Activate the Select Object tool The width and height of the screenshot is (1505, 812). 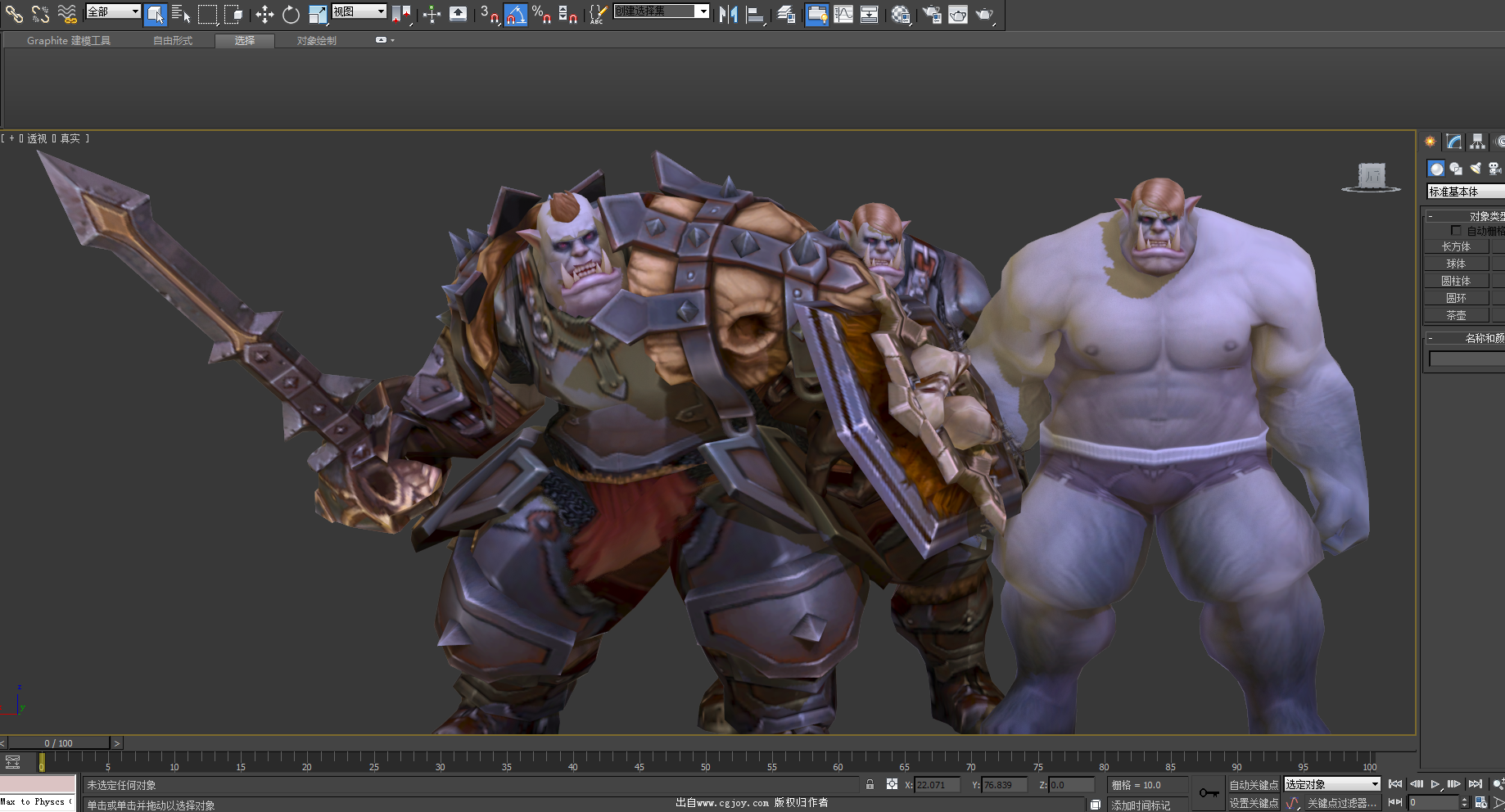click(x=155, y=14)
